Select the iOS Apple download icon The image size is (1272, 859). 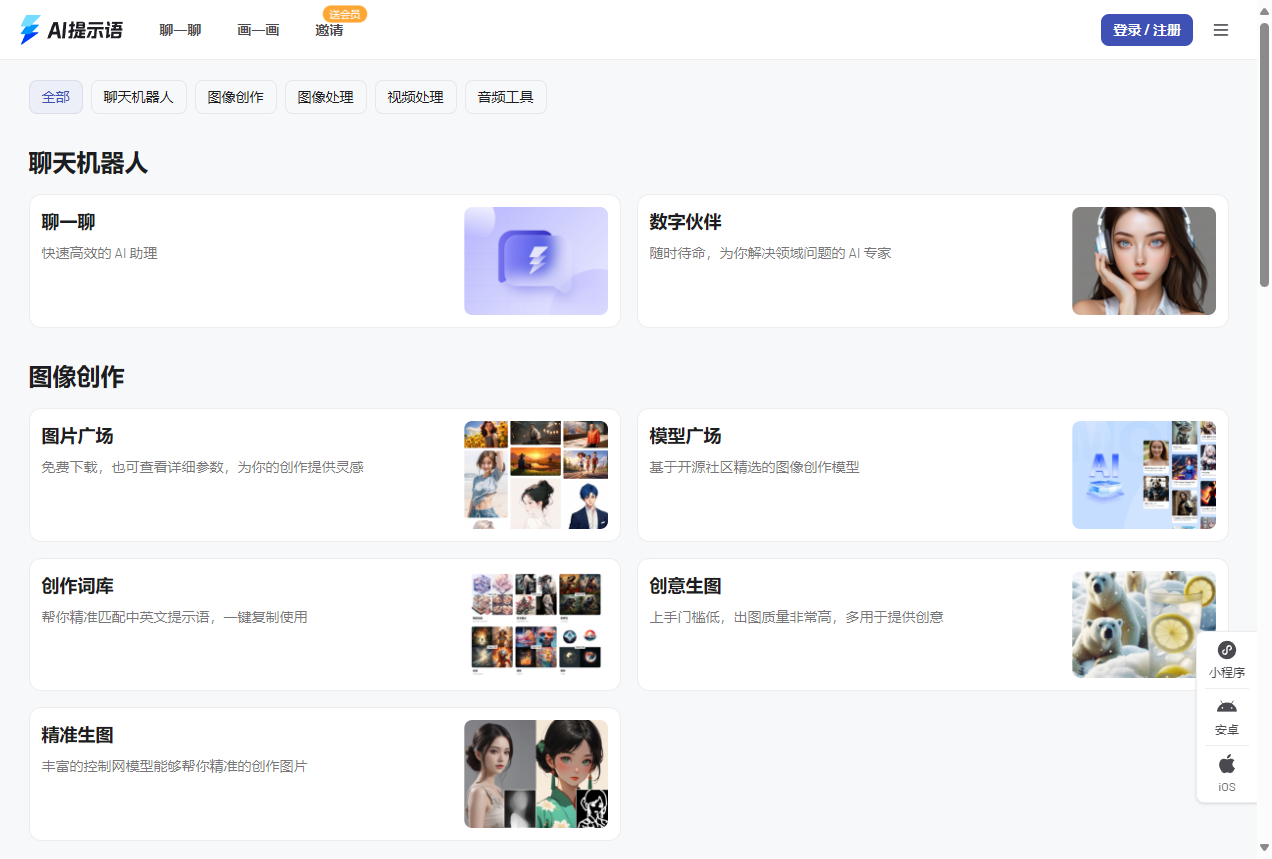click(1227, 764)
